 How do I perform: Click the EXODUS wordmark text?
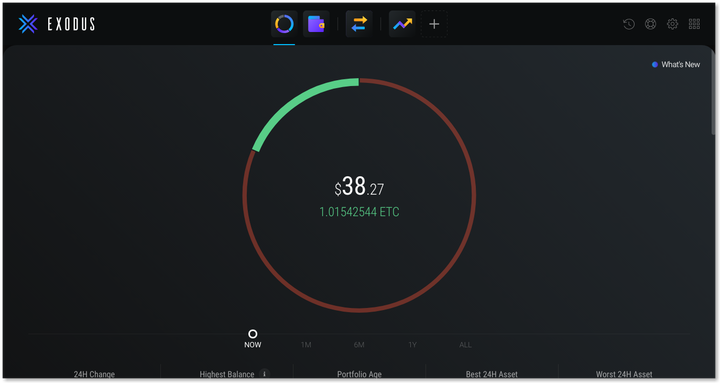coord(71,24)
